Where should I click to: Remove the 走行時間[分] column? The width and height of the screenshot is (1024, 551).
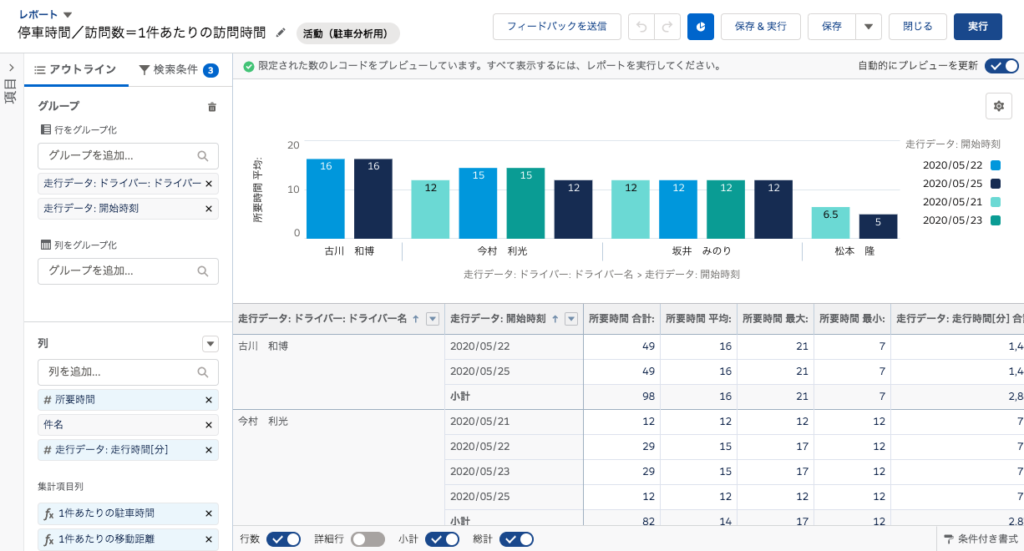coord(209,450)
